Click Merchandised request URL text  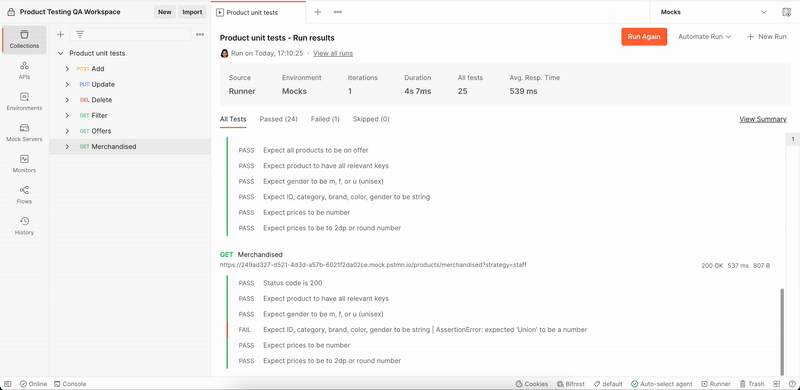pos(373,265)
